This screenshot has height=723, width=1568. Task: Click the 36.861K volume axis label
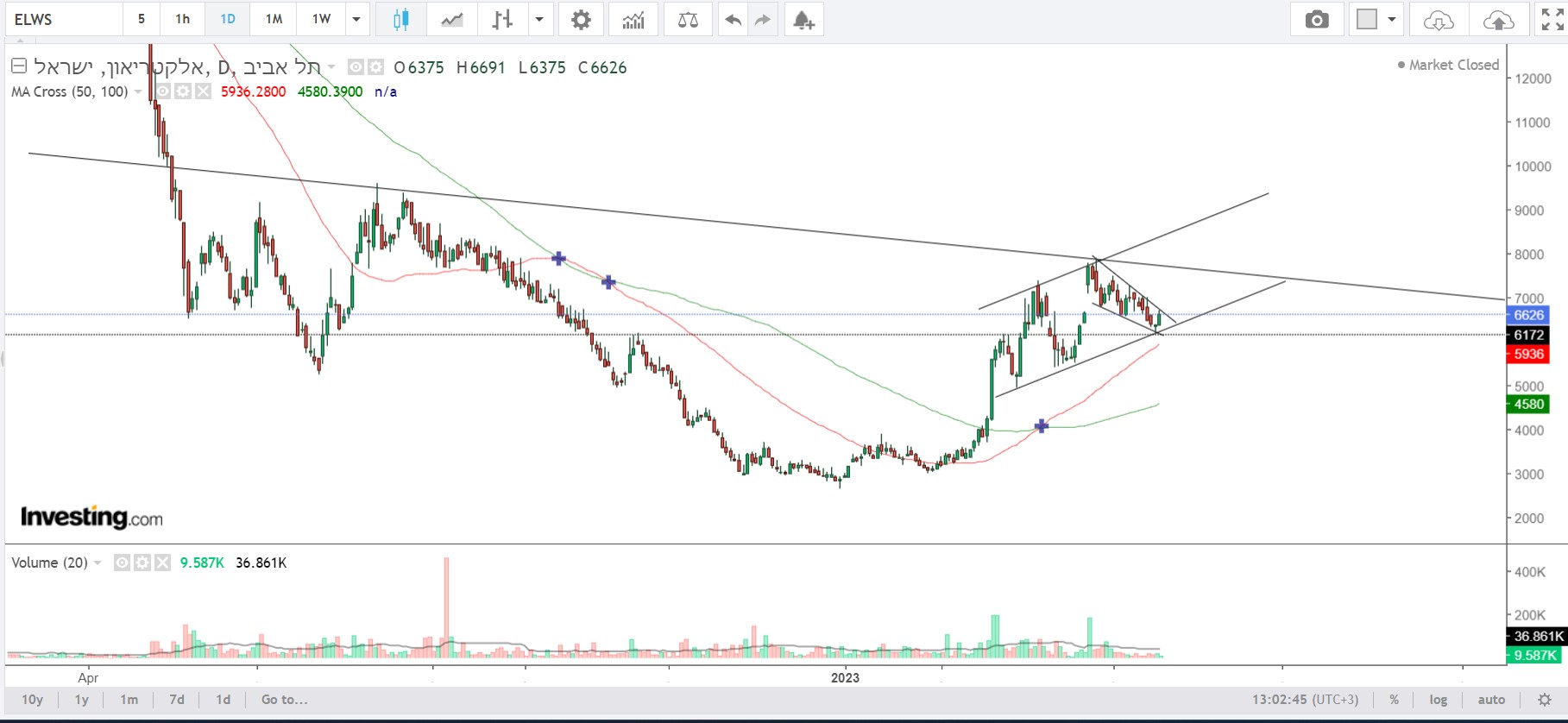pyautogui.click(x=1537, y=636)
